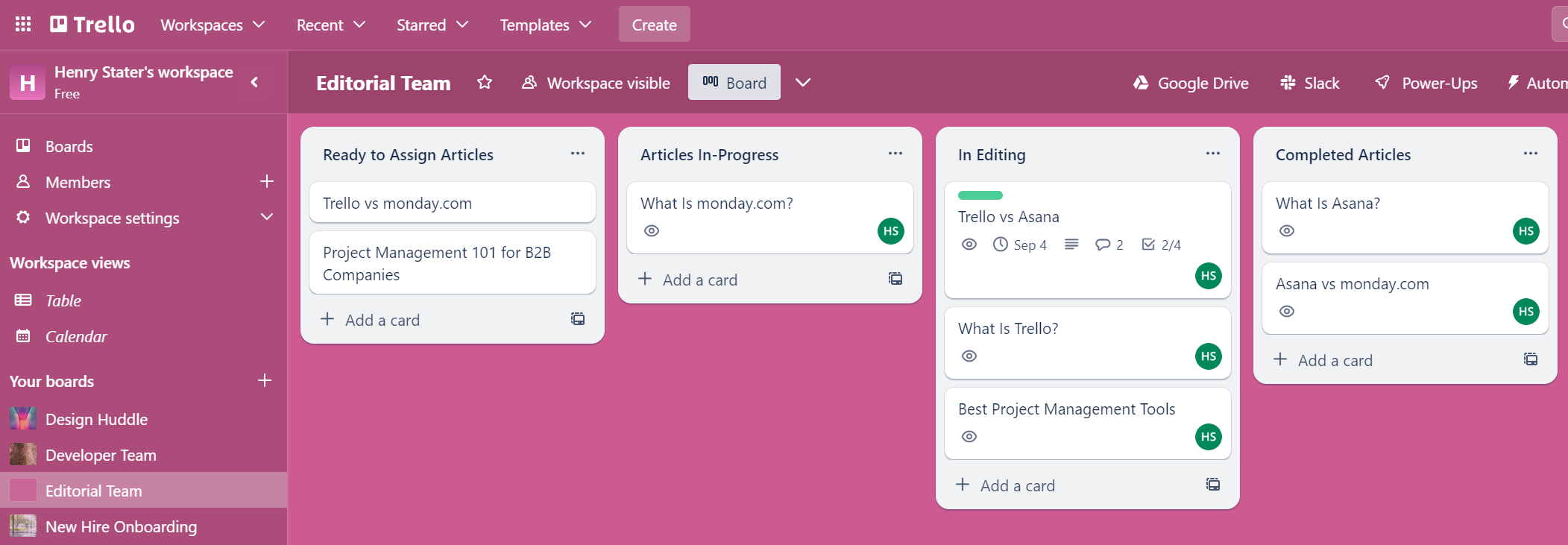The height and width of the screenshot is (545, 1568).
Task: Click green label on Trello vs Asana card
Action: pos(980,195)
